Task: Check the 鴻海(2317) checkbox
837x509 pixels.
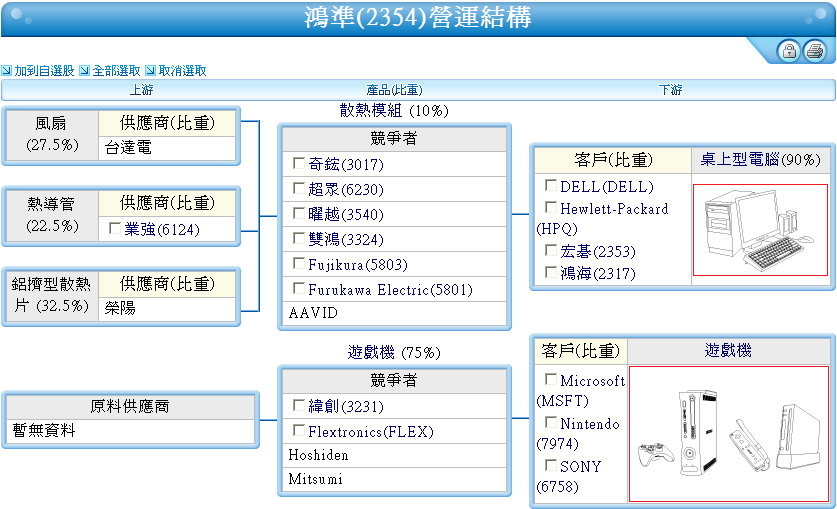Action: pos(551,272)
